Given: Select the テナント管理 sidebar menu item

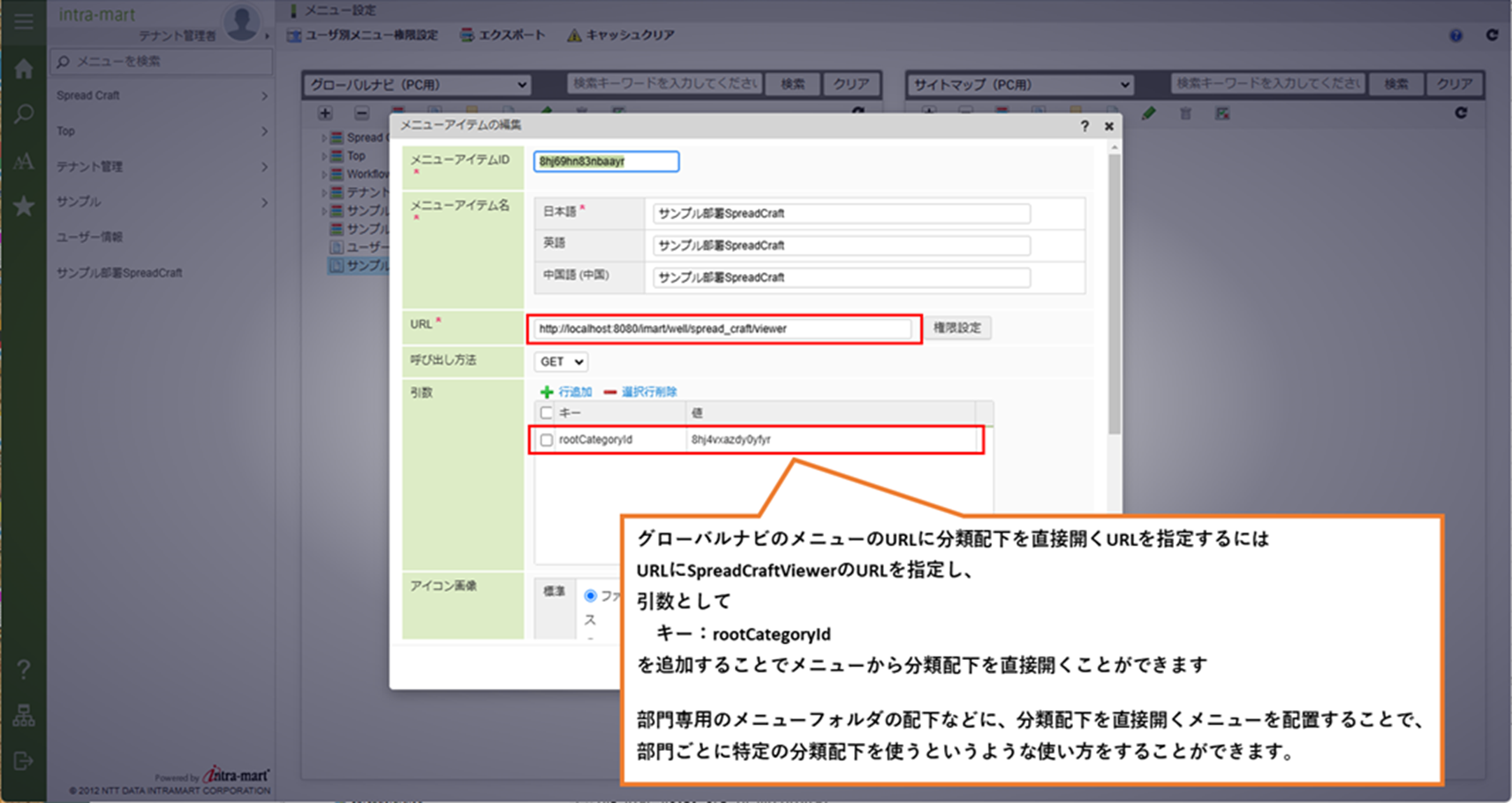Looking at the screenshot, I should click(161, 166).
